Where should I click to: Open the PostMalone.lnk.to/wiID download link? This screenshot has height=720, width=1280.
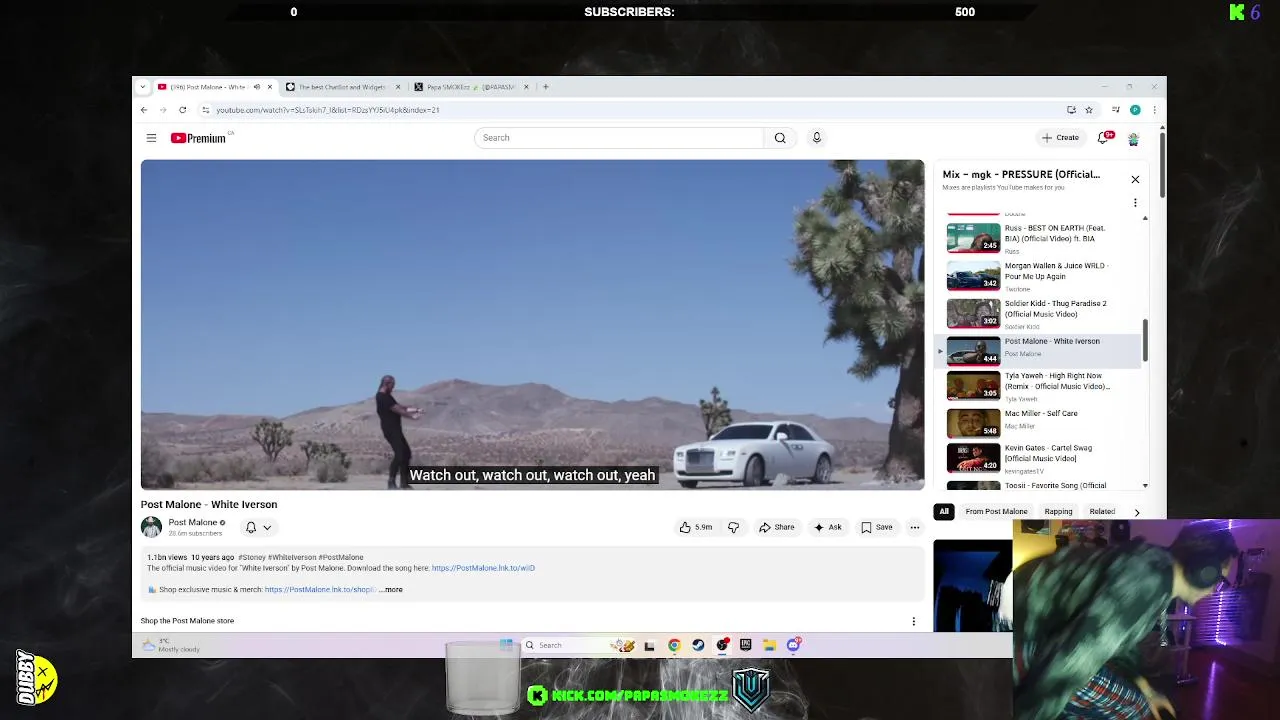click(x=483, y=568)
